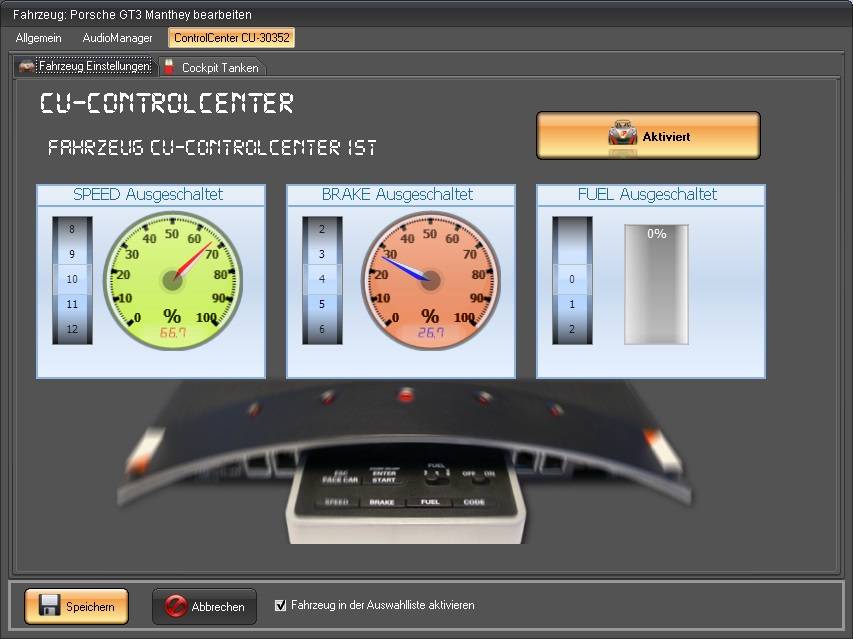Select value 5 in the BRAKE wheel
Screen dimensions: 853x639
click(322, 304)
